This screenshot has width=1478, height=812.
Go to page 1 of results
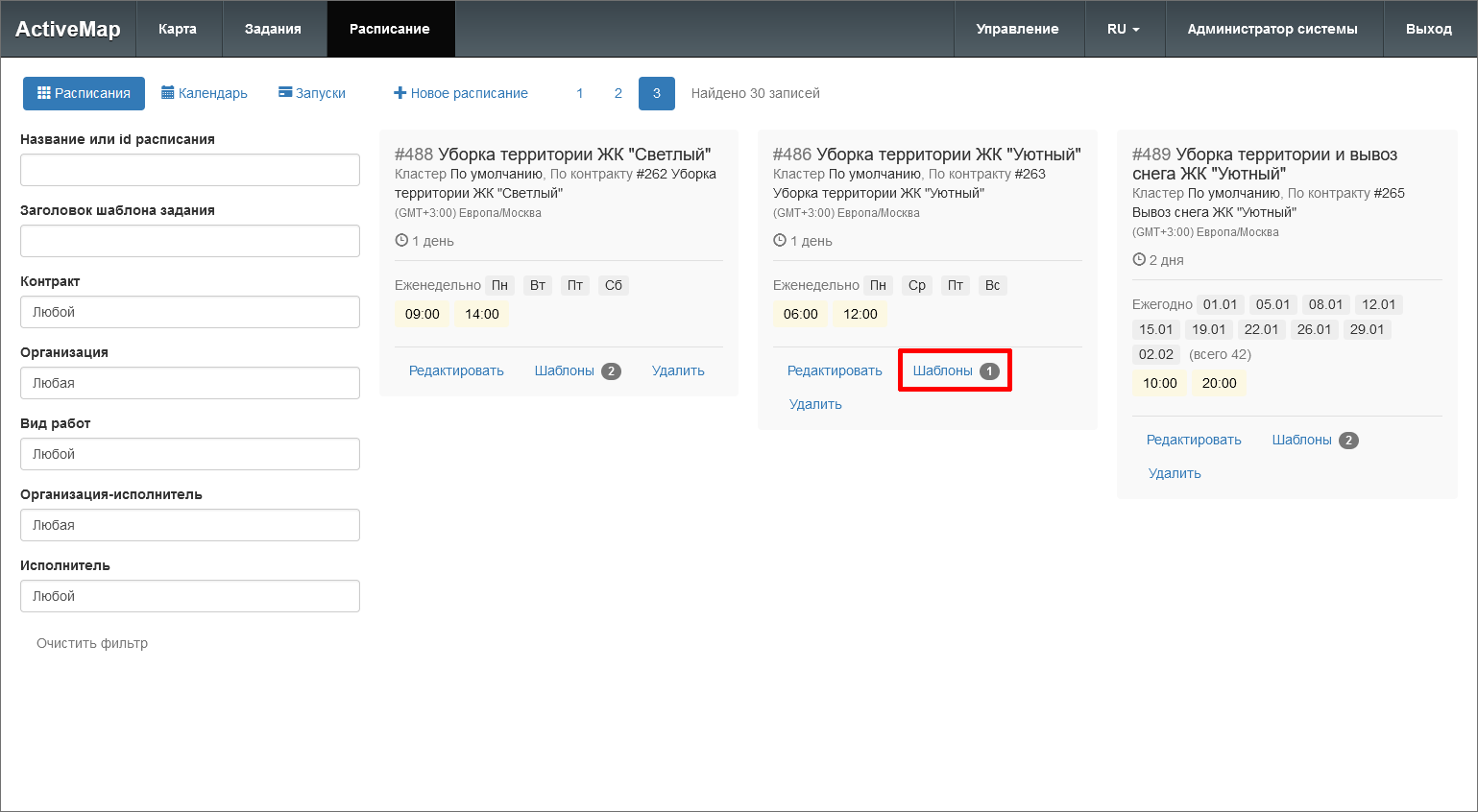[580, 93]
